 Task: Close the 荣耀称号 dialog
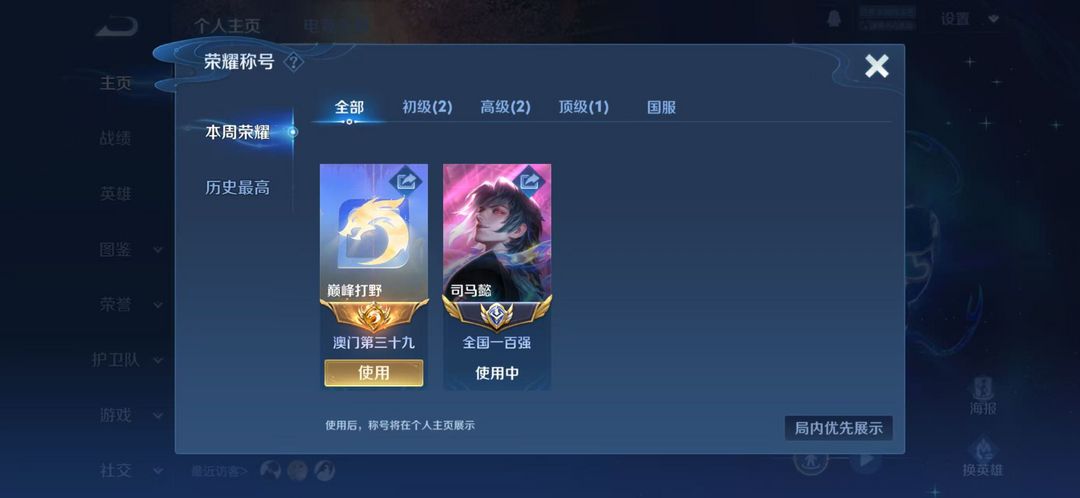877,66
